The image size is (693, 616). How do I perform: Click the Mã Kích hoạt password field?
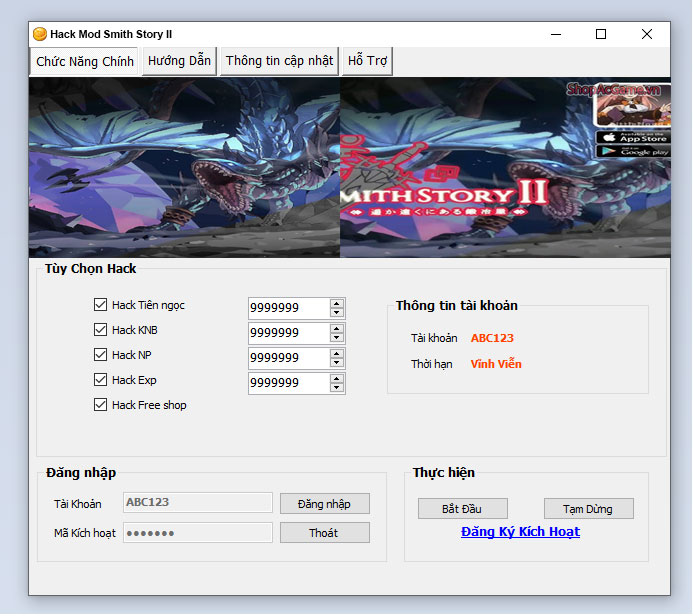(198, 533)
